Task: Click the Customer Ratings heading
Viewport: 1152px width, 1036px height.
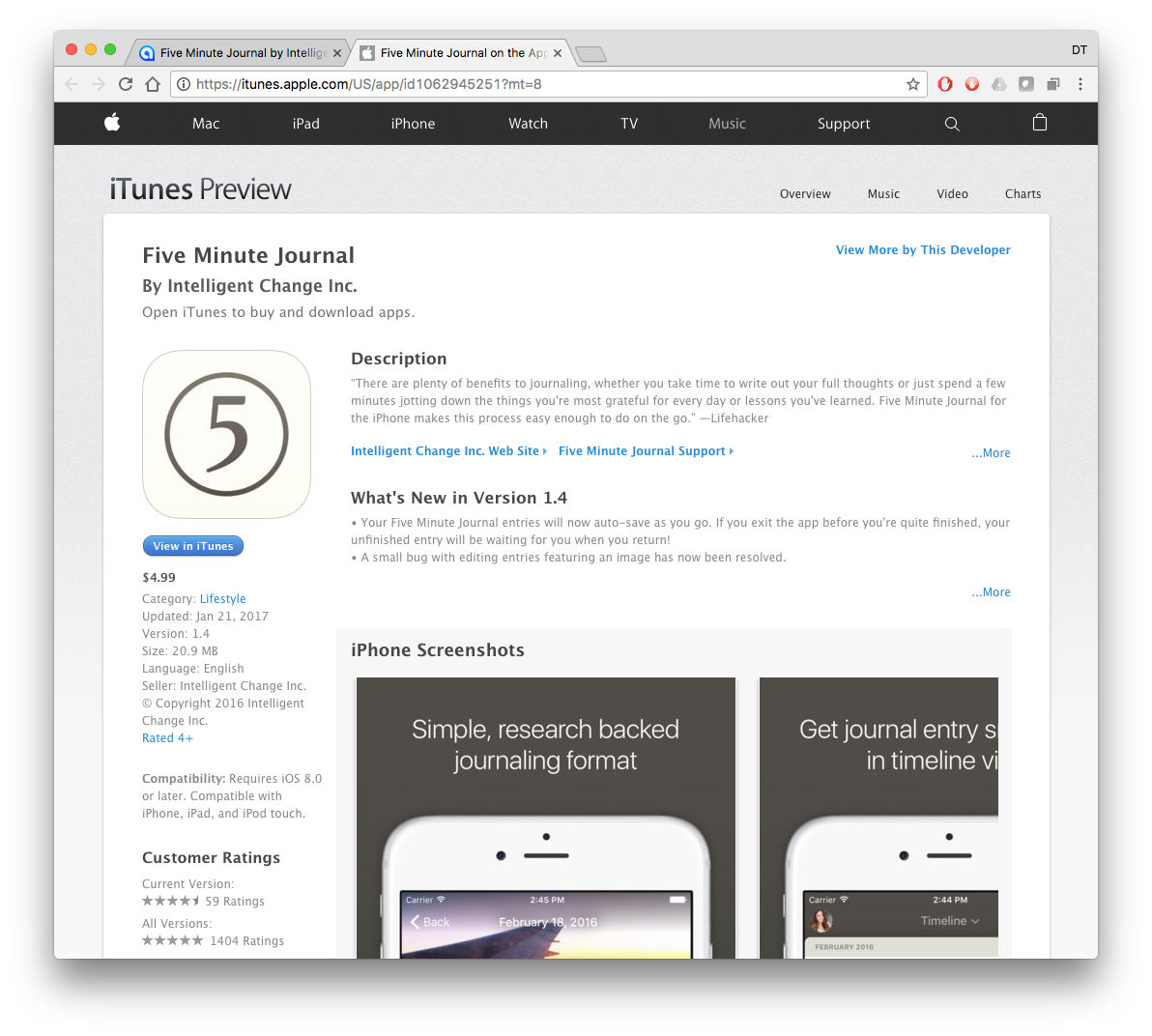Action: 211,857
